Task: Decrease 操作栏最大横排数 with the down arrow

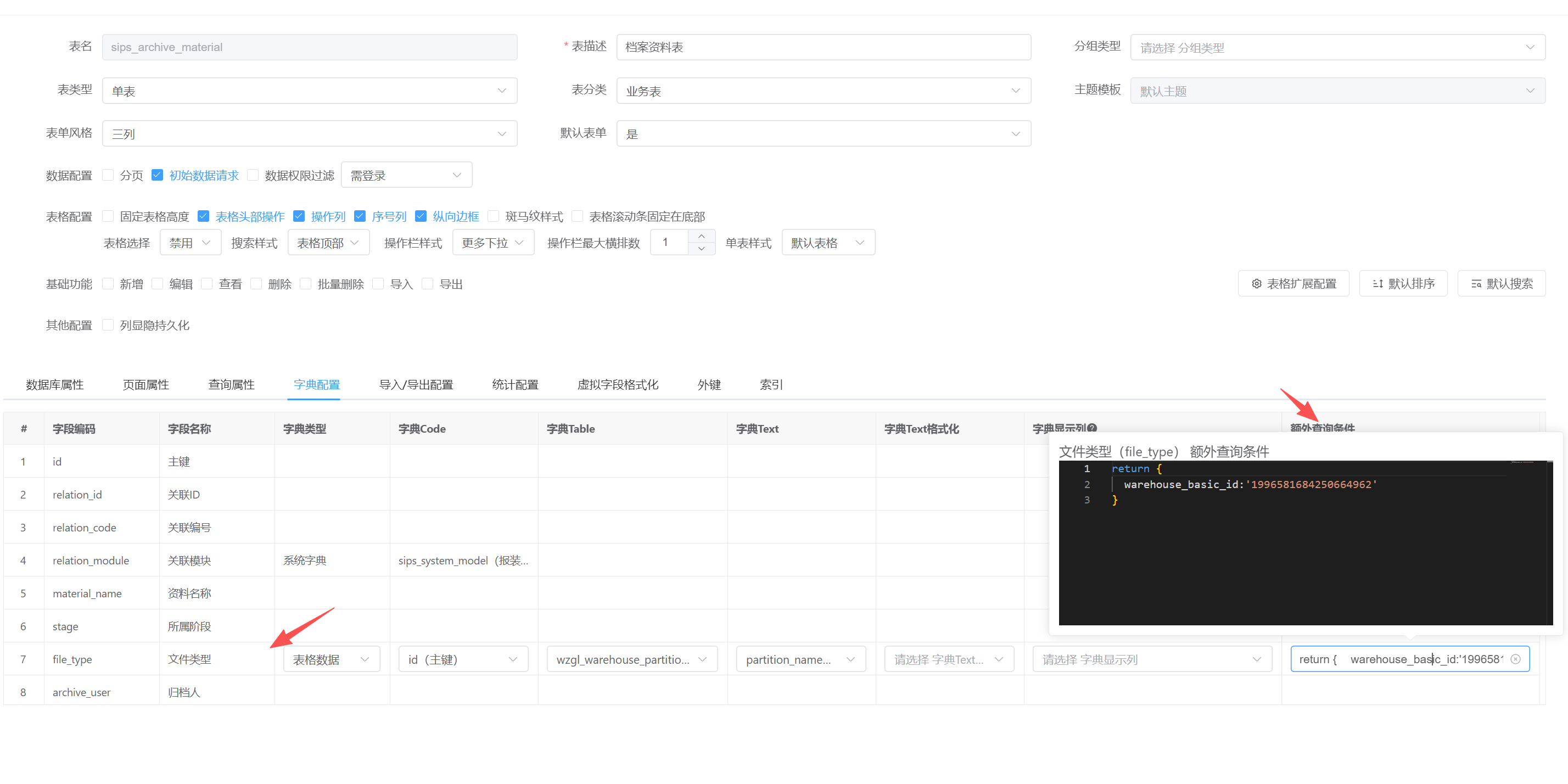Action: pos(701,248)
